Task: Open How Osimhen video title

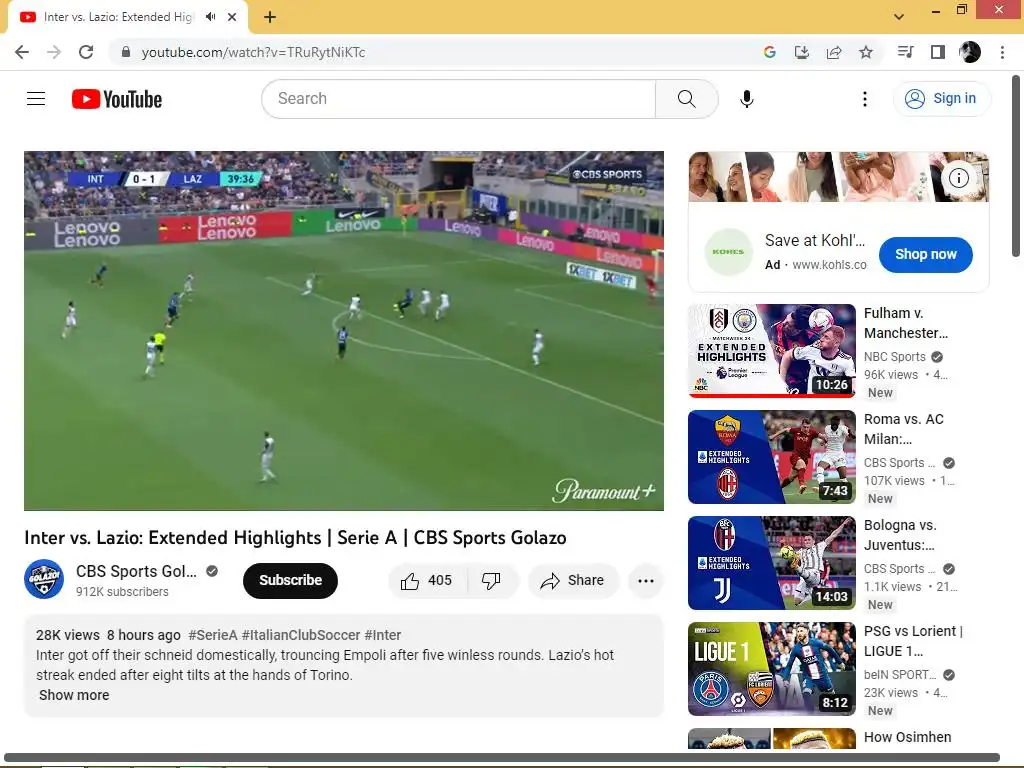Action: point(907,737)
